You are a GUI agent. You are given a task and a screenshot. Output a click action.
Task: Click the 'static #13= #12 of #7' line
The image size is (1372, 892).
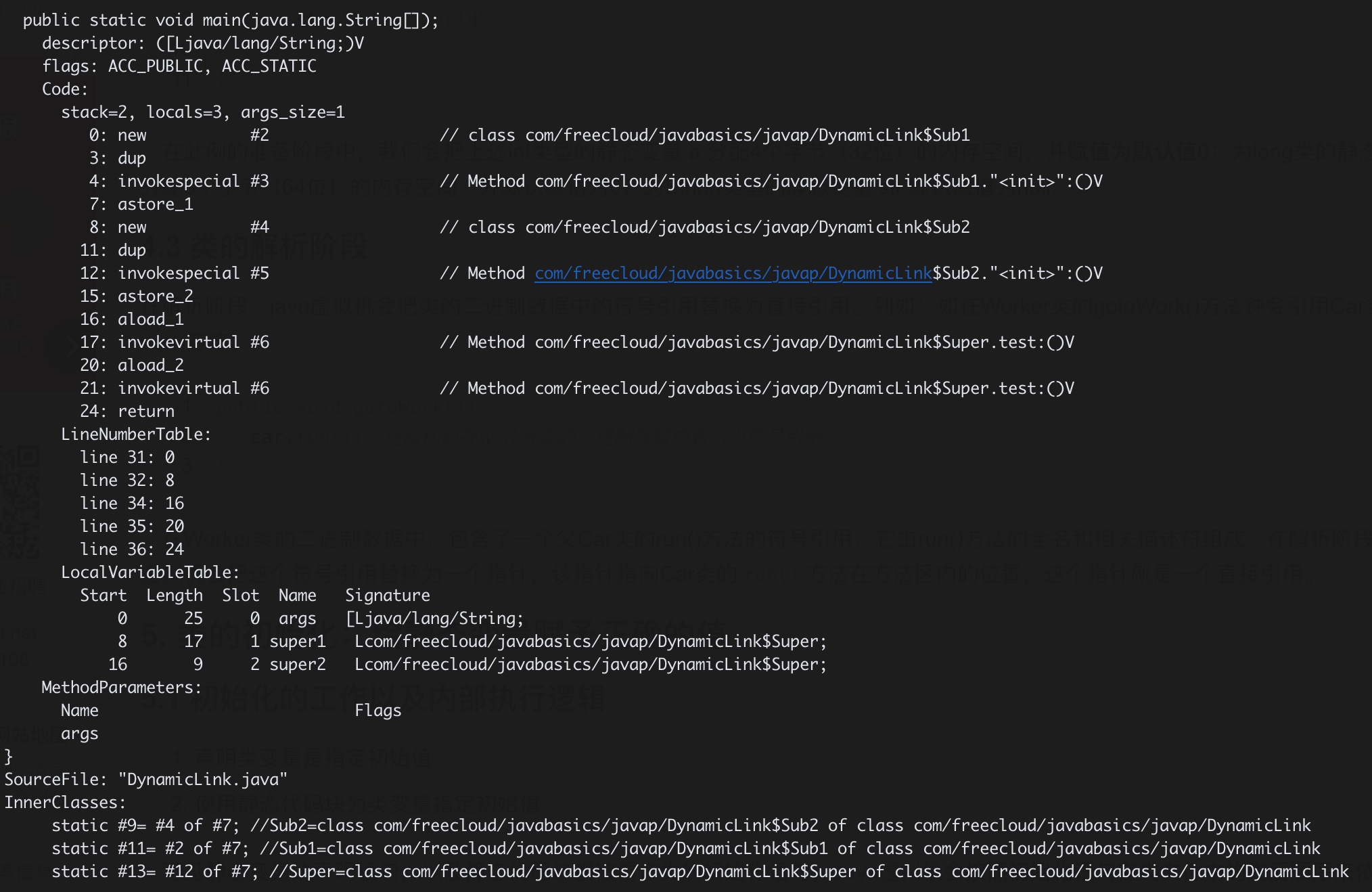[154, 872]
